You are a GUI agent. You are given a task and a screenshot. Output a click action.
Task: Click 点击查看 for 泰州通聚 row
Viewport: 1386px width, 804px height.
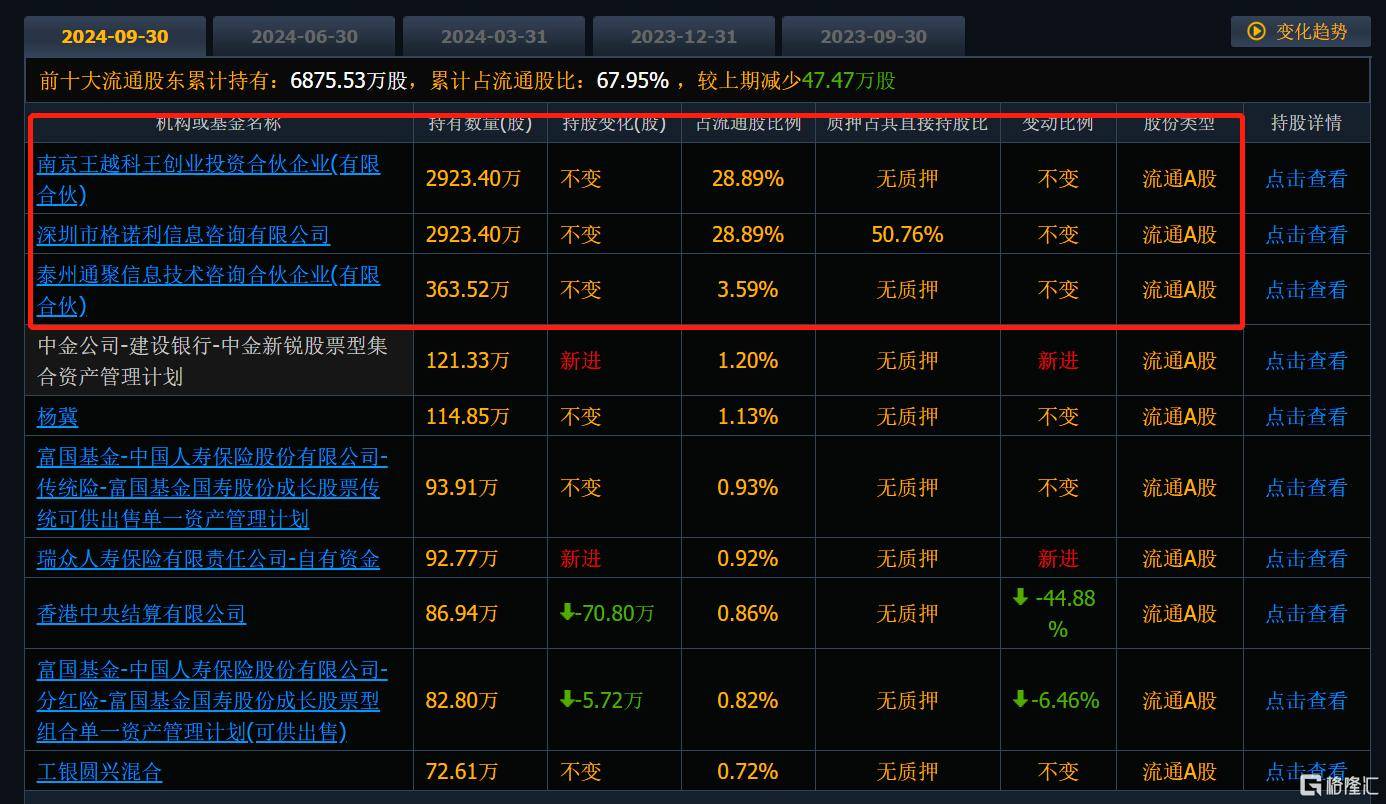[x=1306, y=289]
